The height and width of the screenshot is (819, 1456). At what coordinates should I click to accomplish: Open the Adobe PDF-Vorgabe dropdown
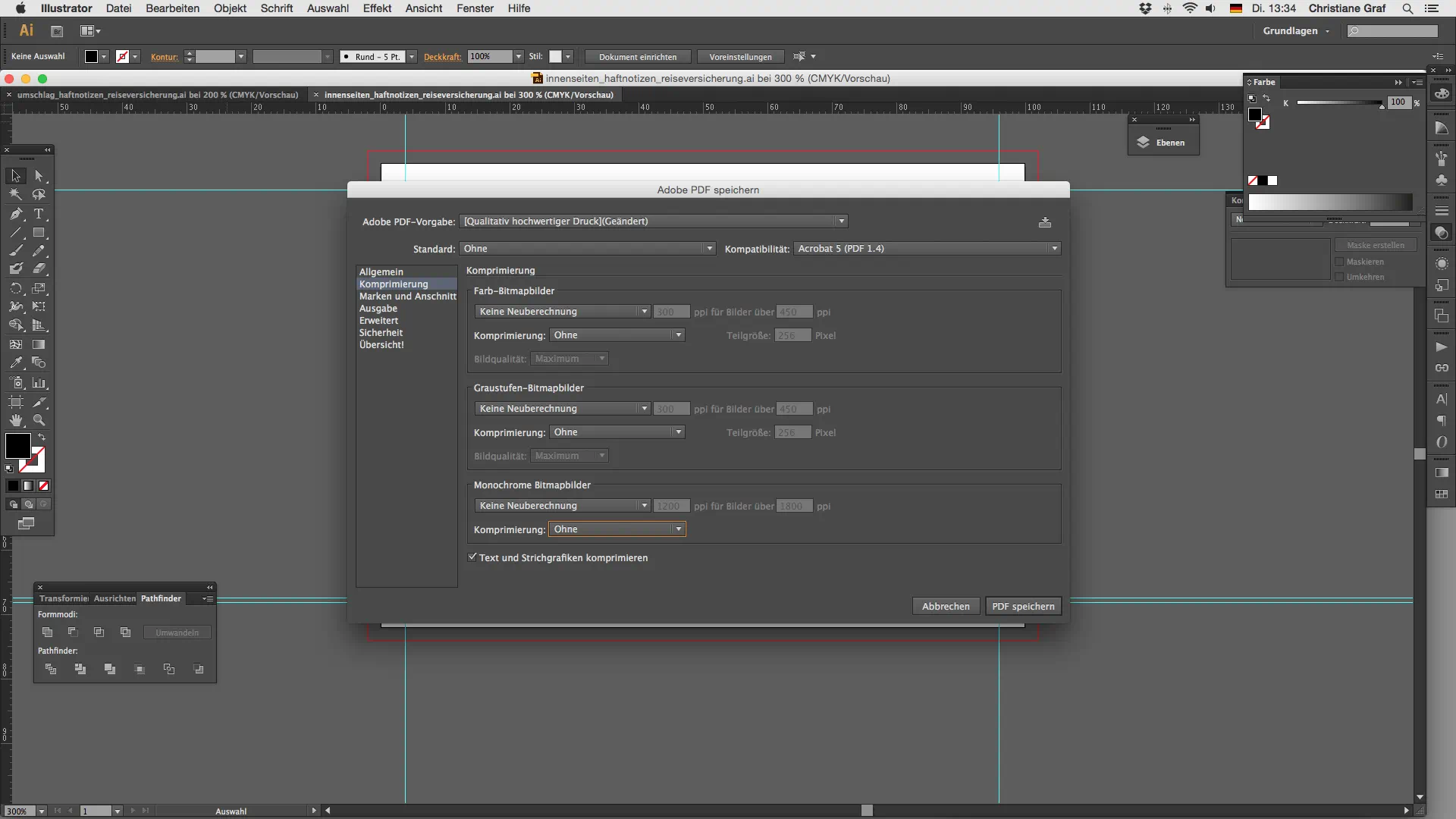pyautogui.click(x=654, y=221)
